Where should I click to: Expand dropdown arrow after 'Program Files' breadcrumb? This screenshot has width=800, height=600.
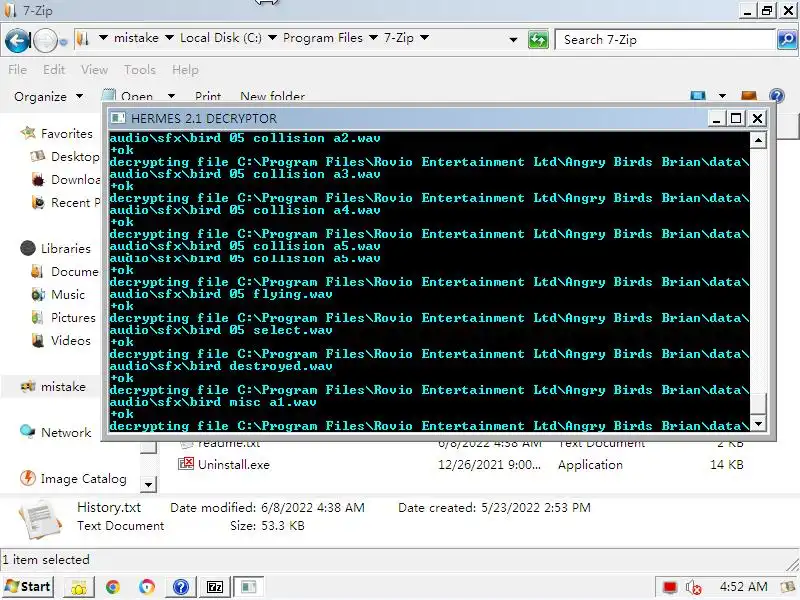373,38
